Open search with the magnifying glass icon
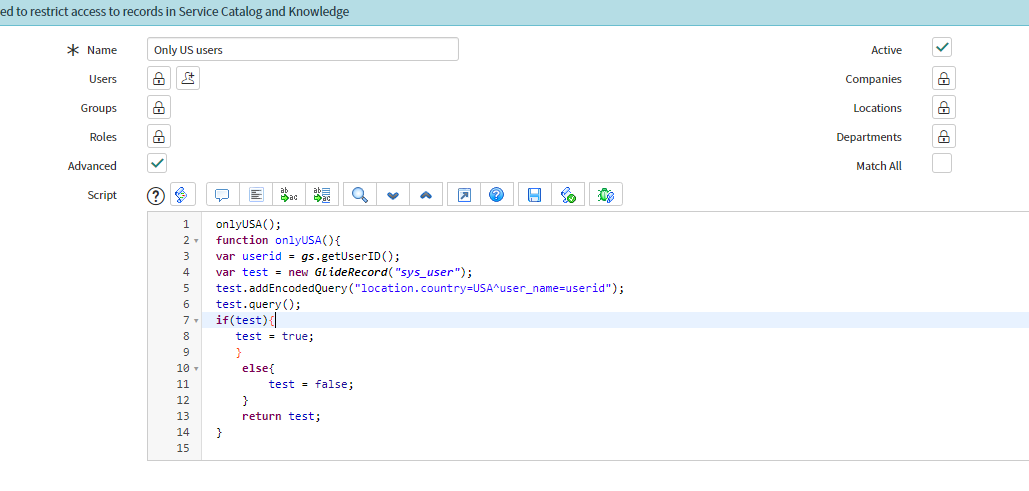1029x491 pixels. tap(360, 195)
